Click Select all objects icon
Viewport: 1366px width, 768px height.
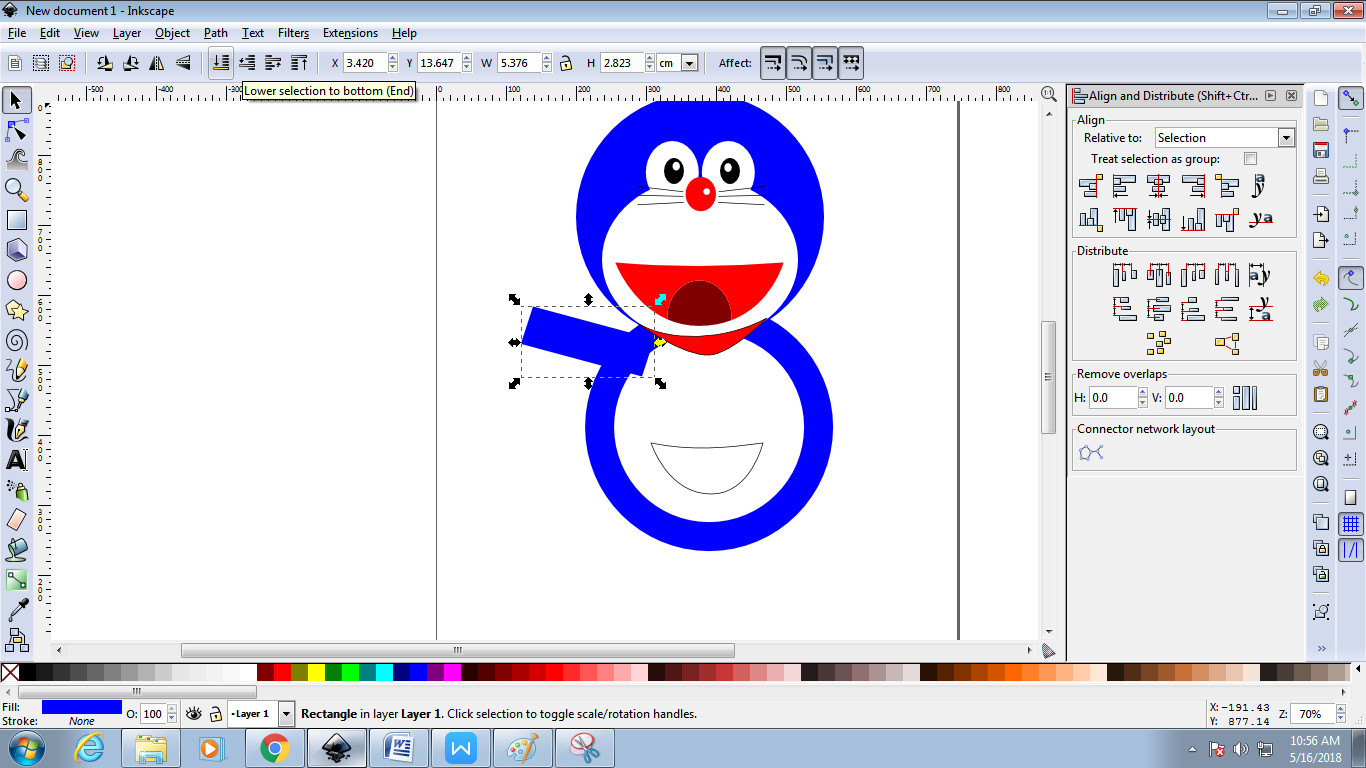tap(14, 63)
